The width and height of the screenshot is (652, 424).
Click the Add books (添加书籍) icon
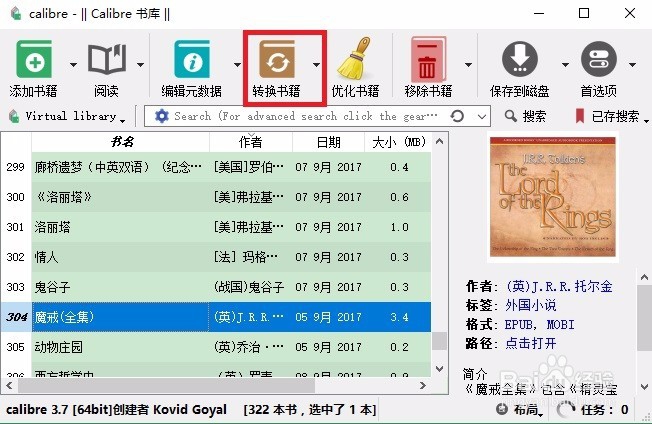pyautogui.click(x=34, y=59)
